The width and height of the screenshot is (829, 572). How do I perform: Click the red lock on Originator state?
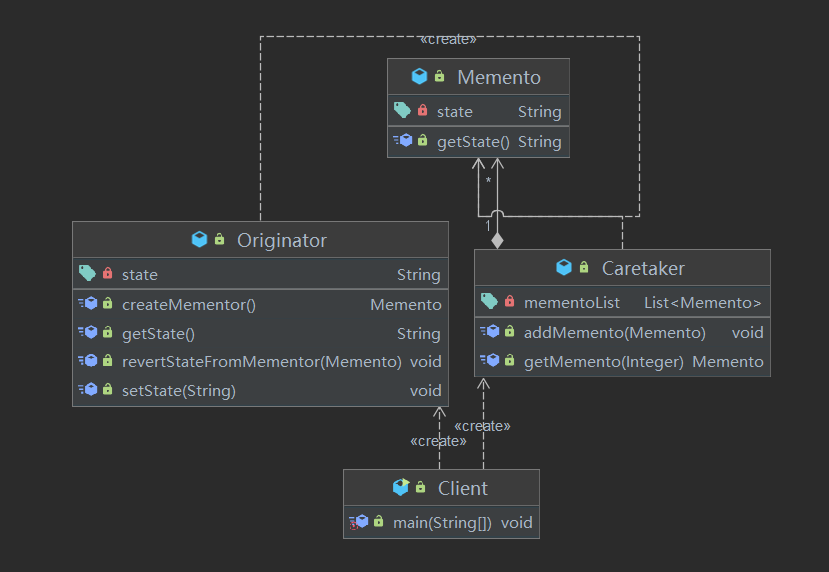click(x=107, y=273)
